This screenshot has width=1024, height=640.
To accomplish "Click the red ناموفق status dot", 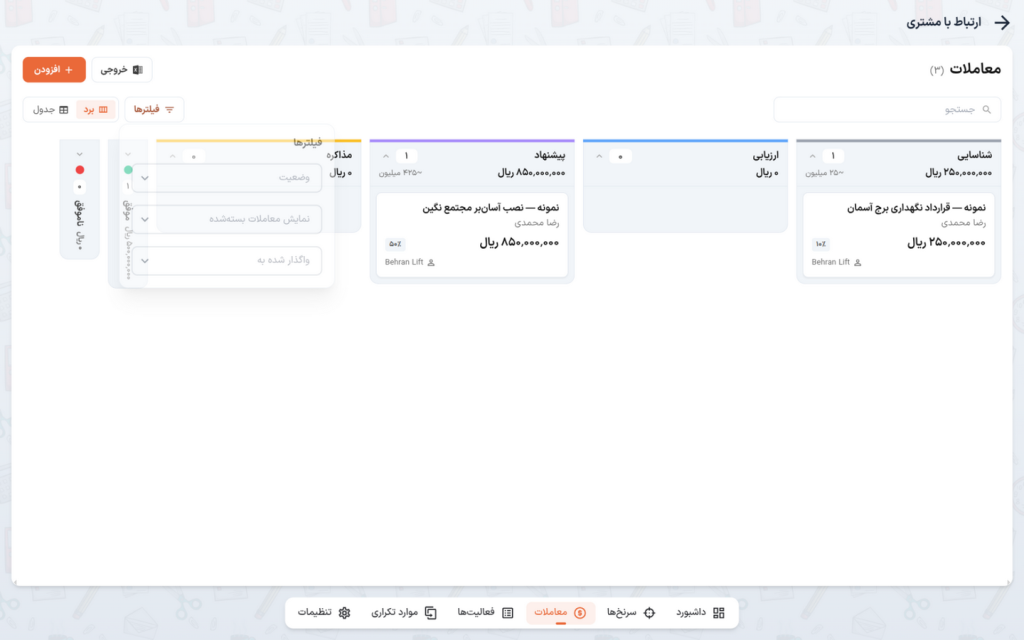I will click(x=80, y=170).
